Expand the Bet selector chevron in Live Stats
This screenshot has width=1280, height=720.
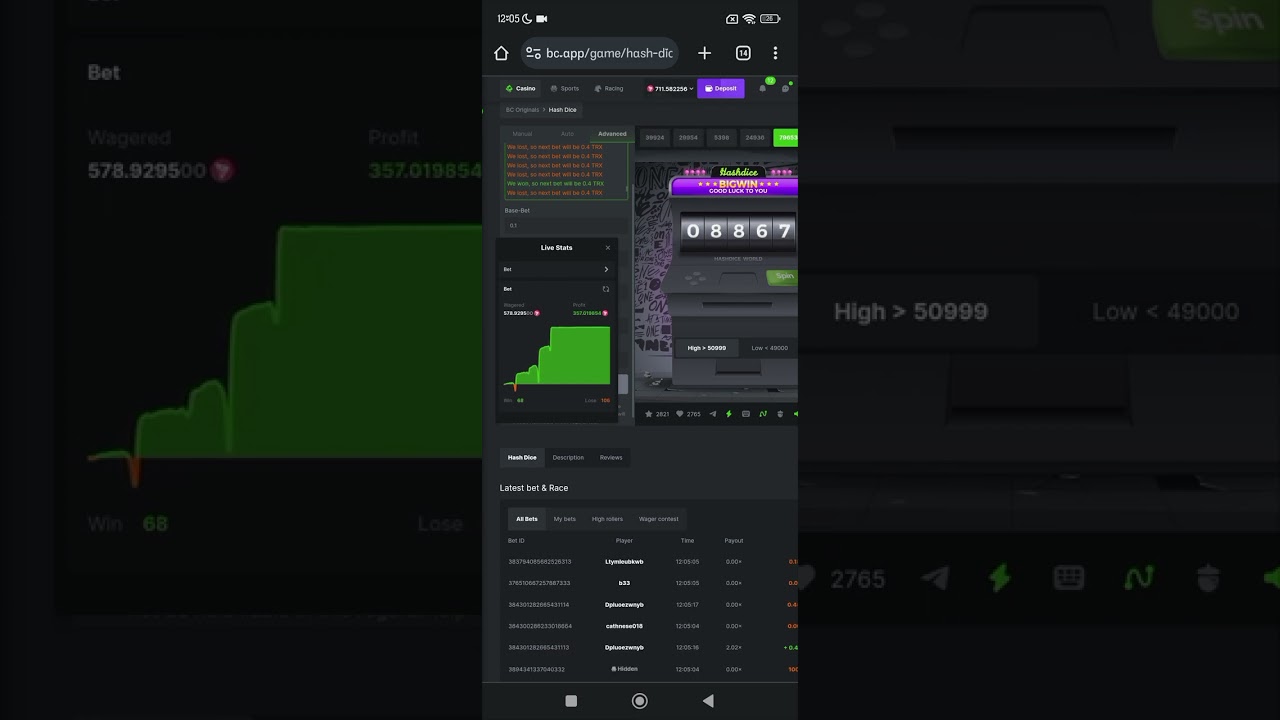click(x=605, y=269)
